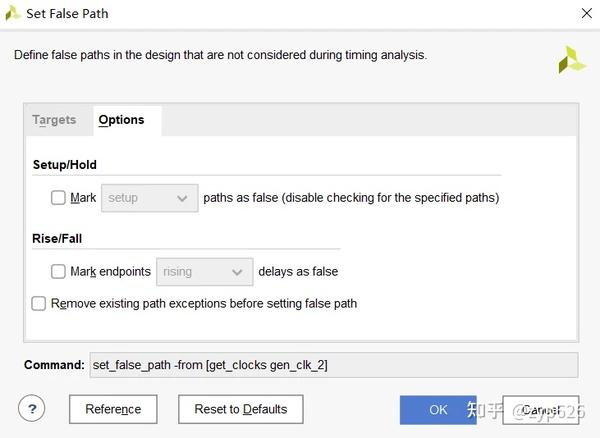This screenshot has height=438, width=600.
Task: Close the Set False Path dialog
Action: (585, 13)
